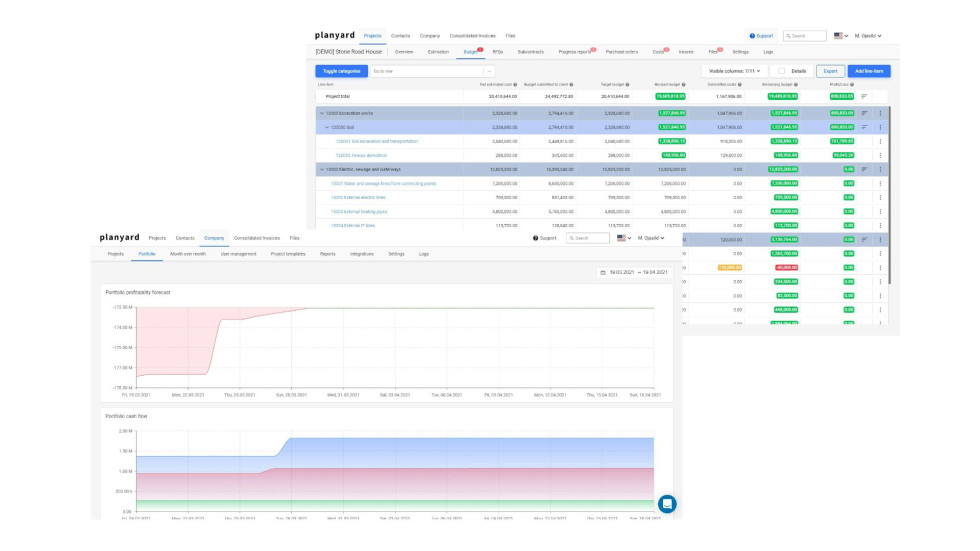
Task: Open the three-dot menu for Excavation works row
Action: (x=880, y=113)
